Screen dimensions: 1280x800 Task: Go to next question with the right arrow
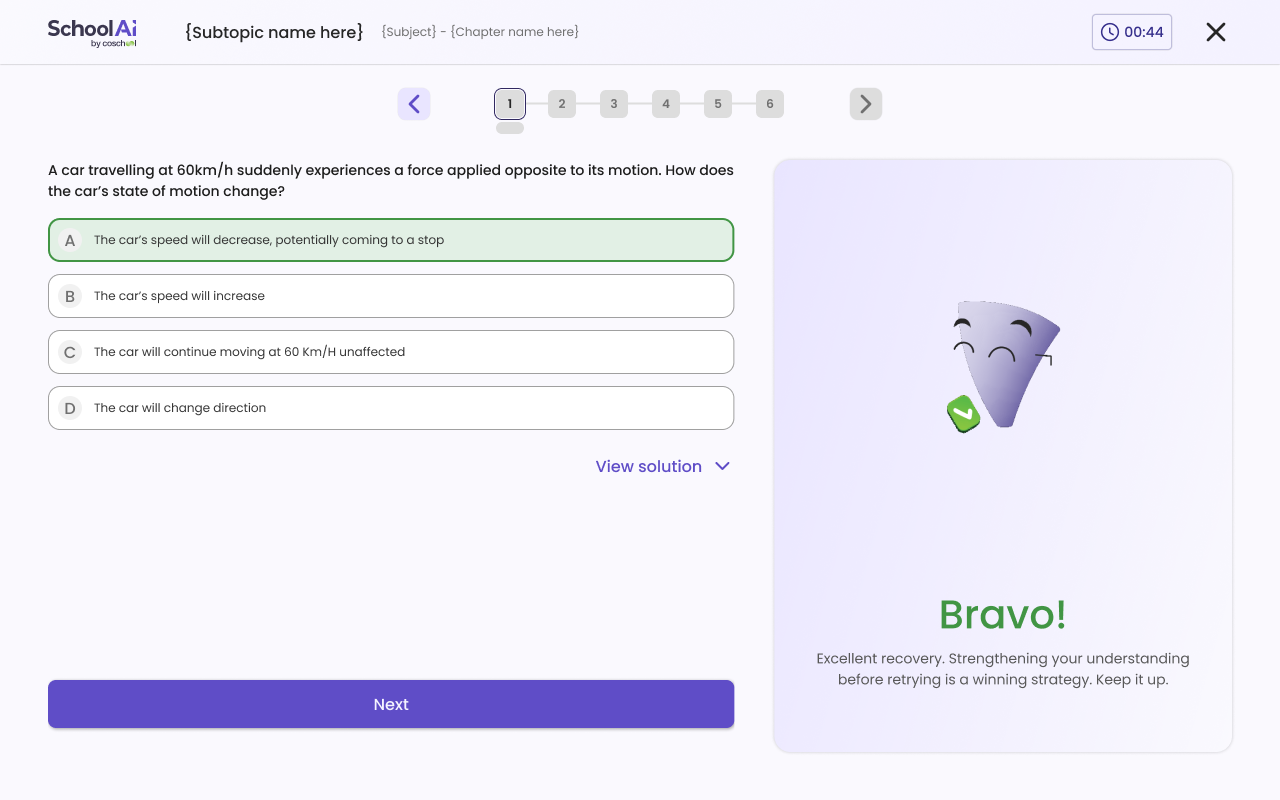point(866,104)
